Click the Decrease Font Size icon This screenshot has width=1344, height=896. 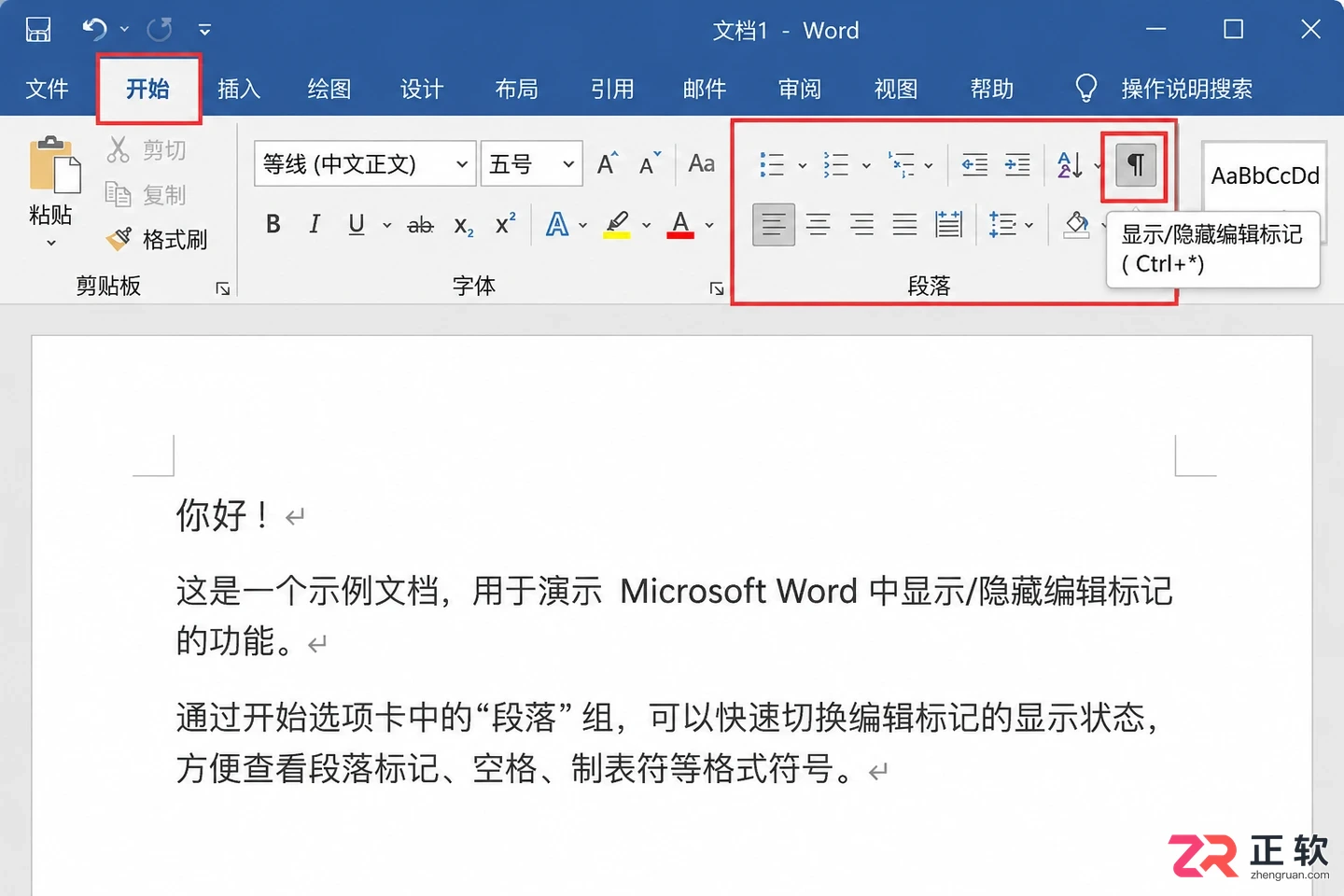(x=651, y=164)
